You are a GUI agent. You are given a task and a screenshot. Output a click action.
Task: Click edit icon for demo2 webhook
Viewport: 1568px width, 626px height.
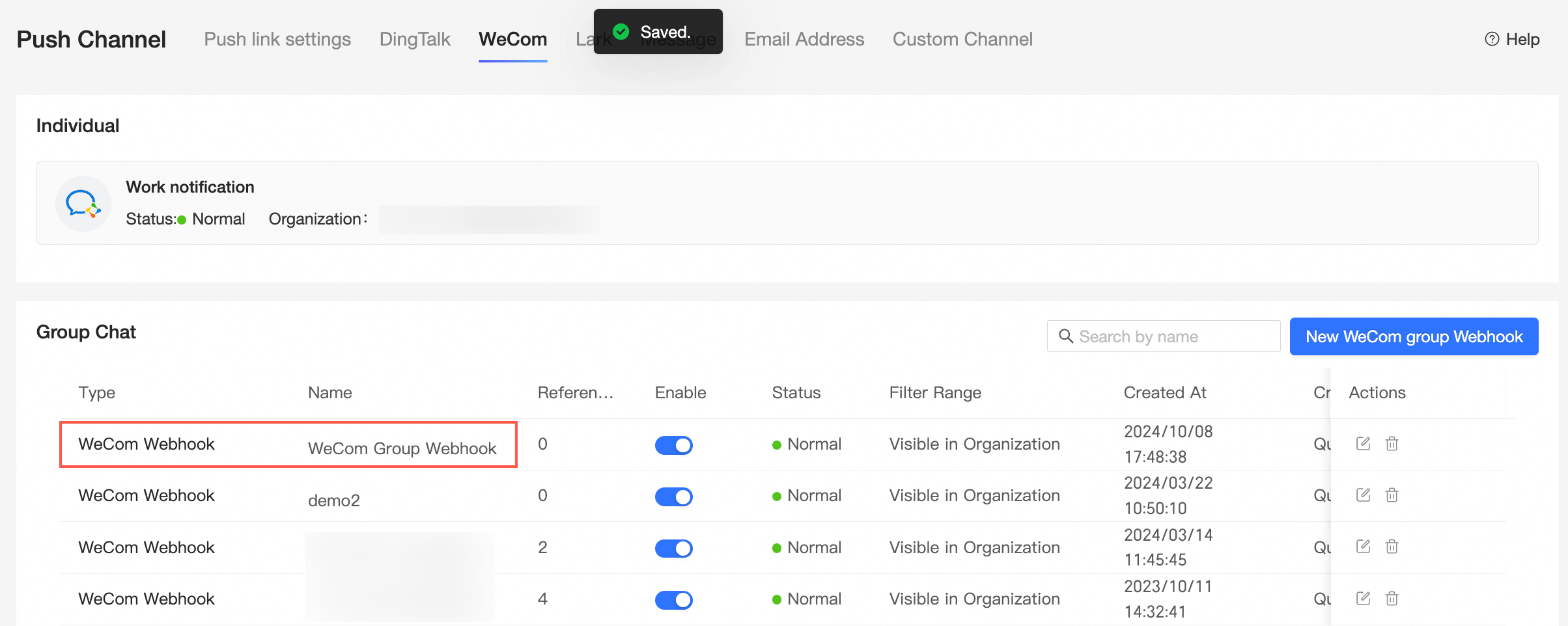(x=1363, y=495)
